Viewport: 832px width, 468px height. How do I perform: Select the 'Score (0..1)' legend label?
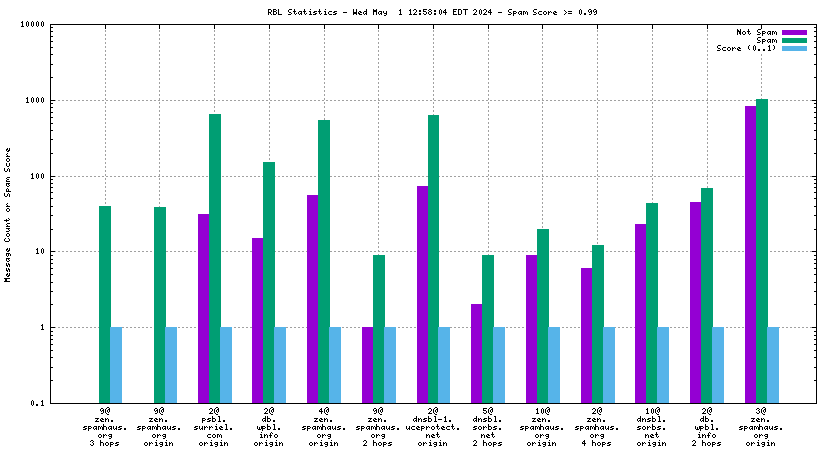(747, 49)
